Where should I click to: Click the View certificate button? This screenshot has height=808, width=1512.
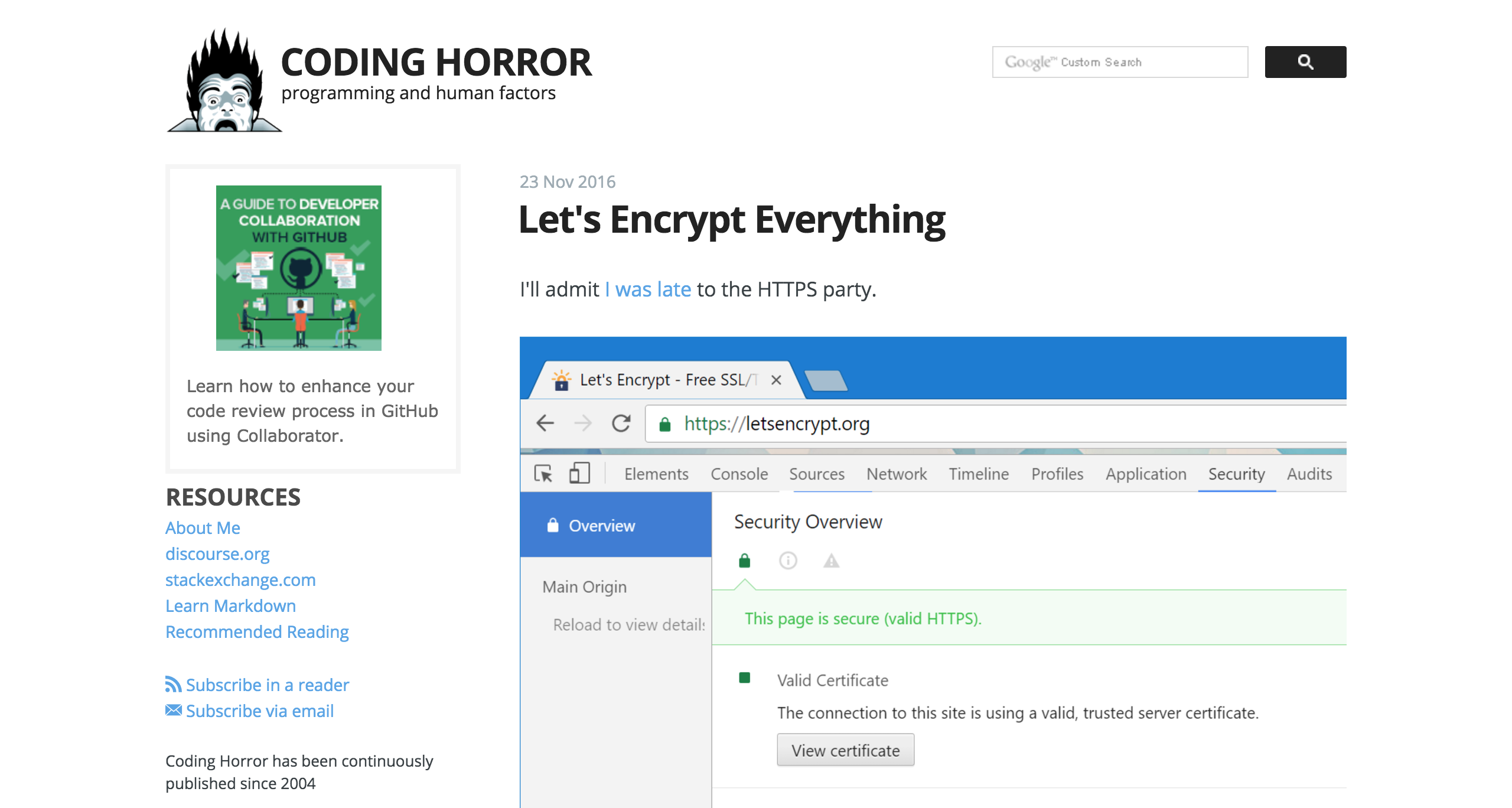(x=846, y=750)
